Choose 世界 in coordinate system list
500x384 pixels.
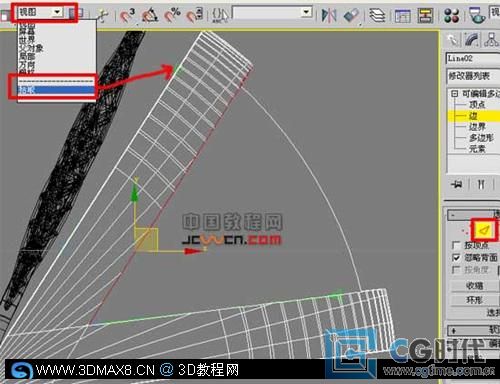click(27, 40)
